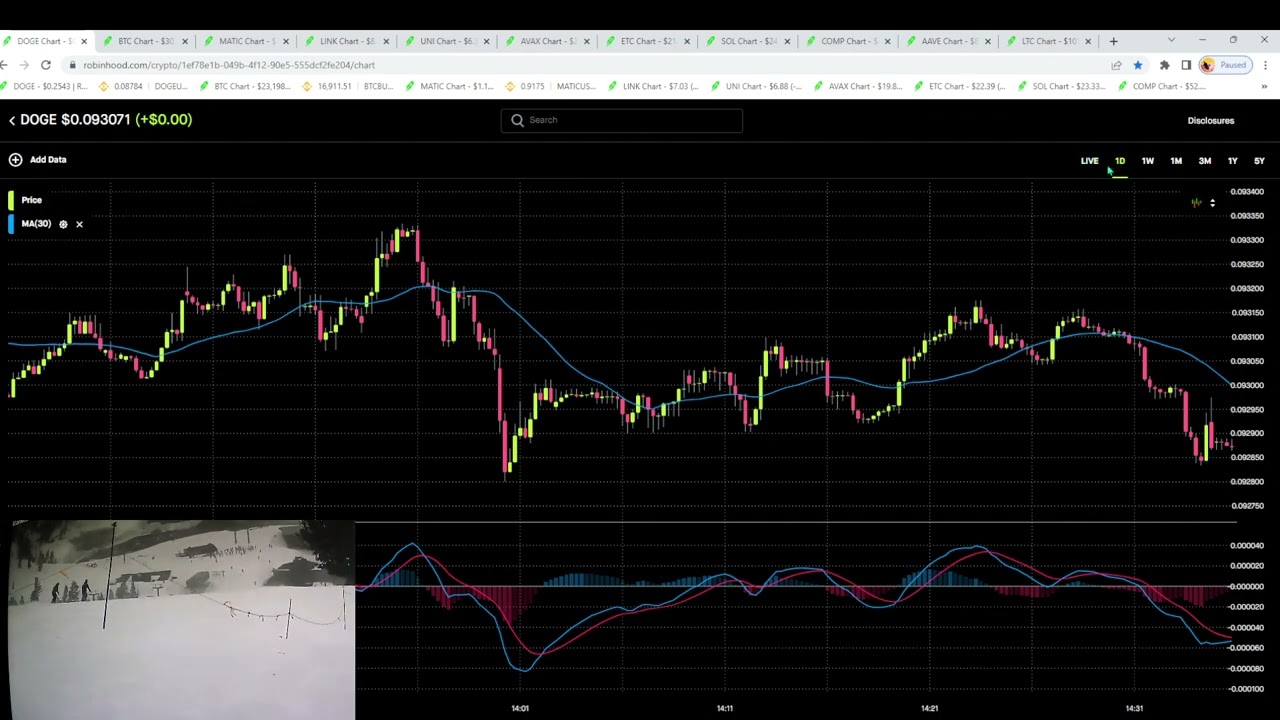Click the MA(30) legend label
Screen dimensions: 1280x720
(36, 224)
